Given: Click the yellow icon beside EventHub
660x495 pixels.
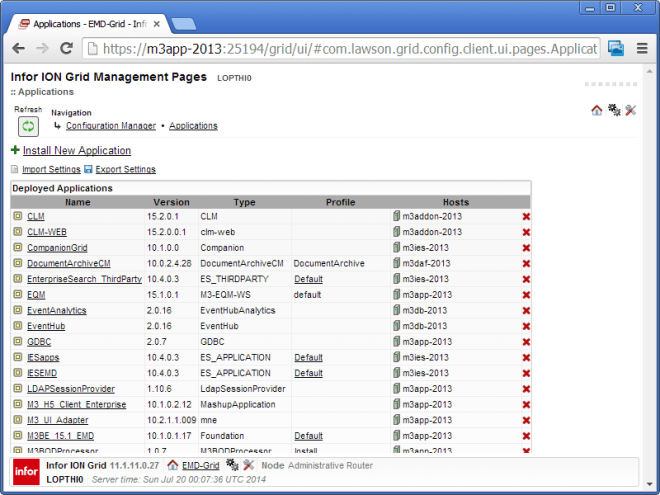Looking at the screenshot, I should tap(17, 326).
